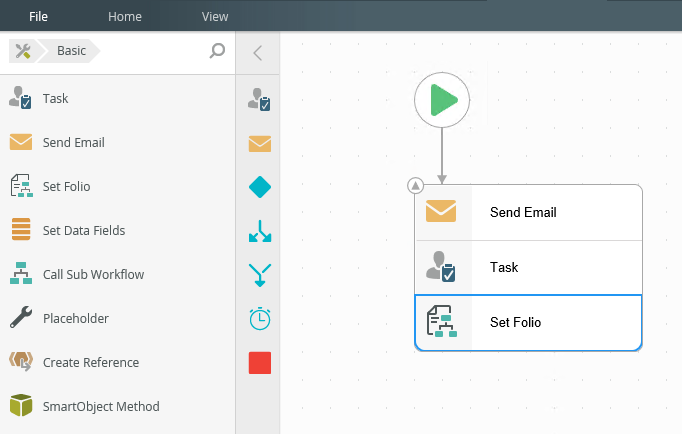Image resolution: width=682 pixels, height=434 pixels.
Task: Collapse the activity with triangle toggle
Action: (x=415, y=186)
